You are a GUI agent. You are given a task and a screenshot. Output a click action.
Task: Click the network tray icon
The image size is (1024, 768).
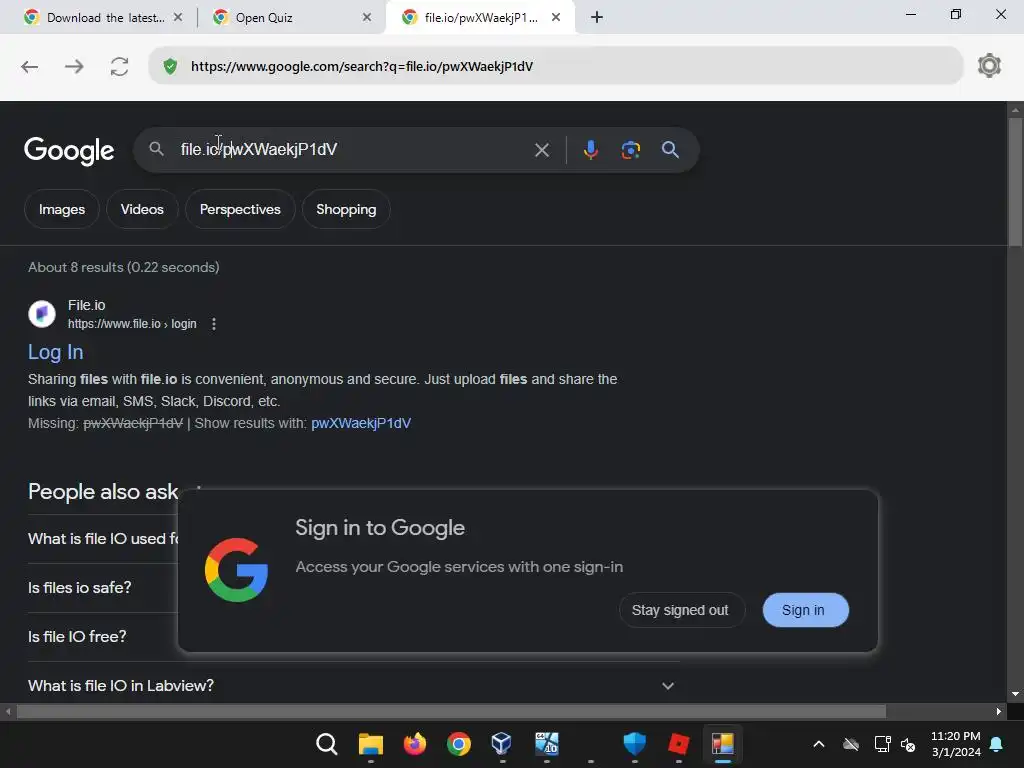(882, 744)
